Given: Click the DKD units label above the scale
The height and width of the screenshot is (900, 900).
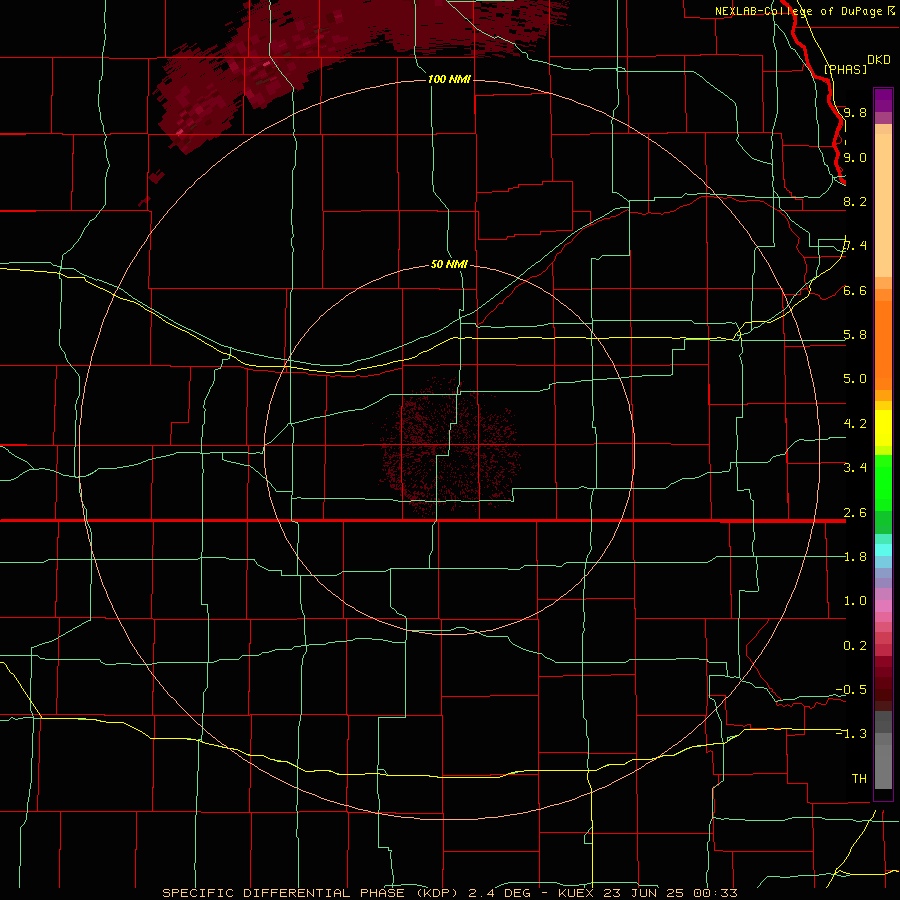Looking at the screenshot, I should (x=879, y=60).
